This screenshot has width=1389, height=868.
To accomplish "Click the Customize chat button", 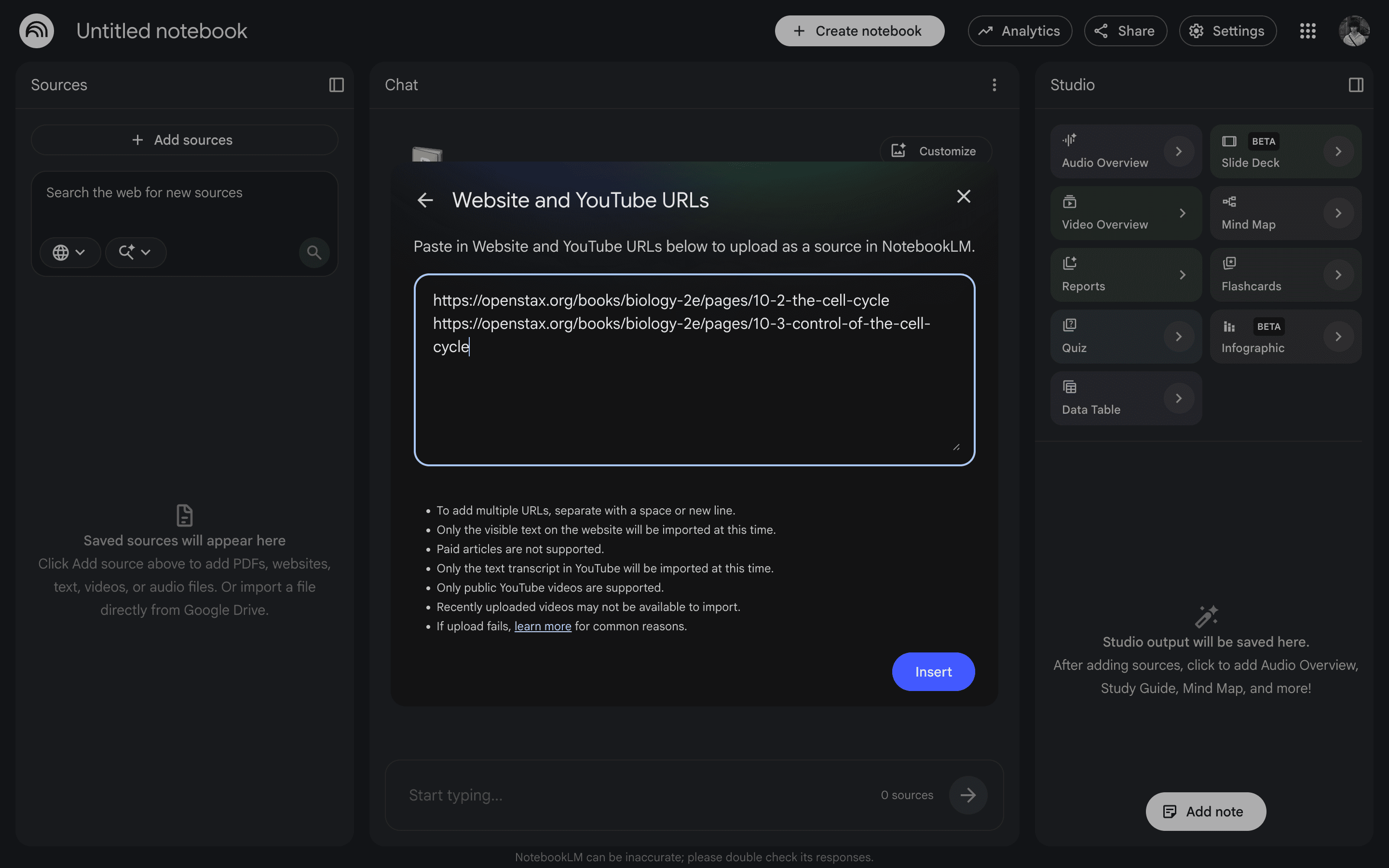I will [936, 151].
